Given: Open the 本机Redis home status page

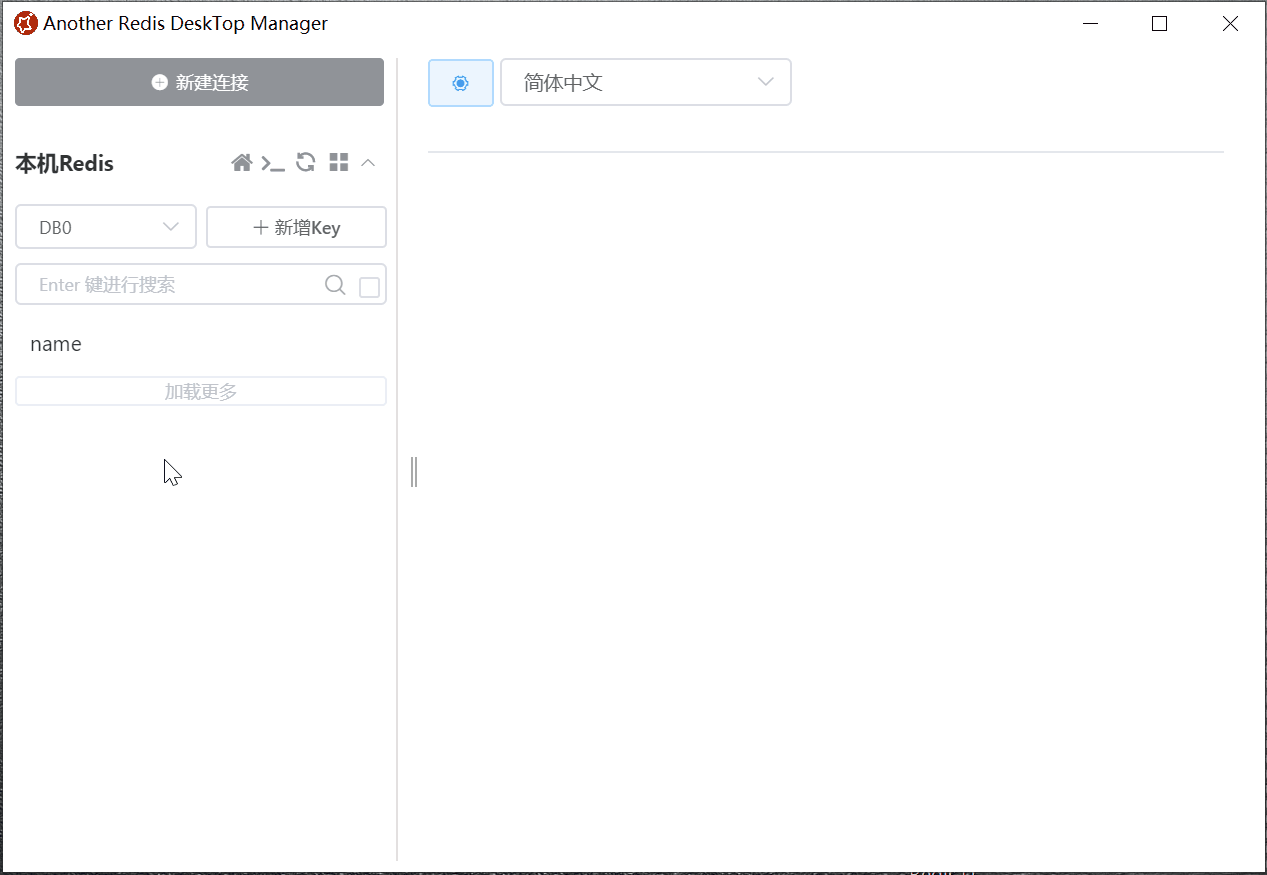Looking at the screenshot, I should tap(241, 163).
